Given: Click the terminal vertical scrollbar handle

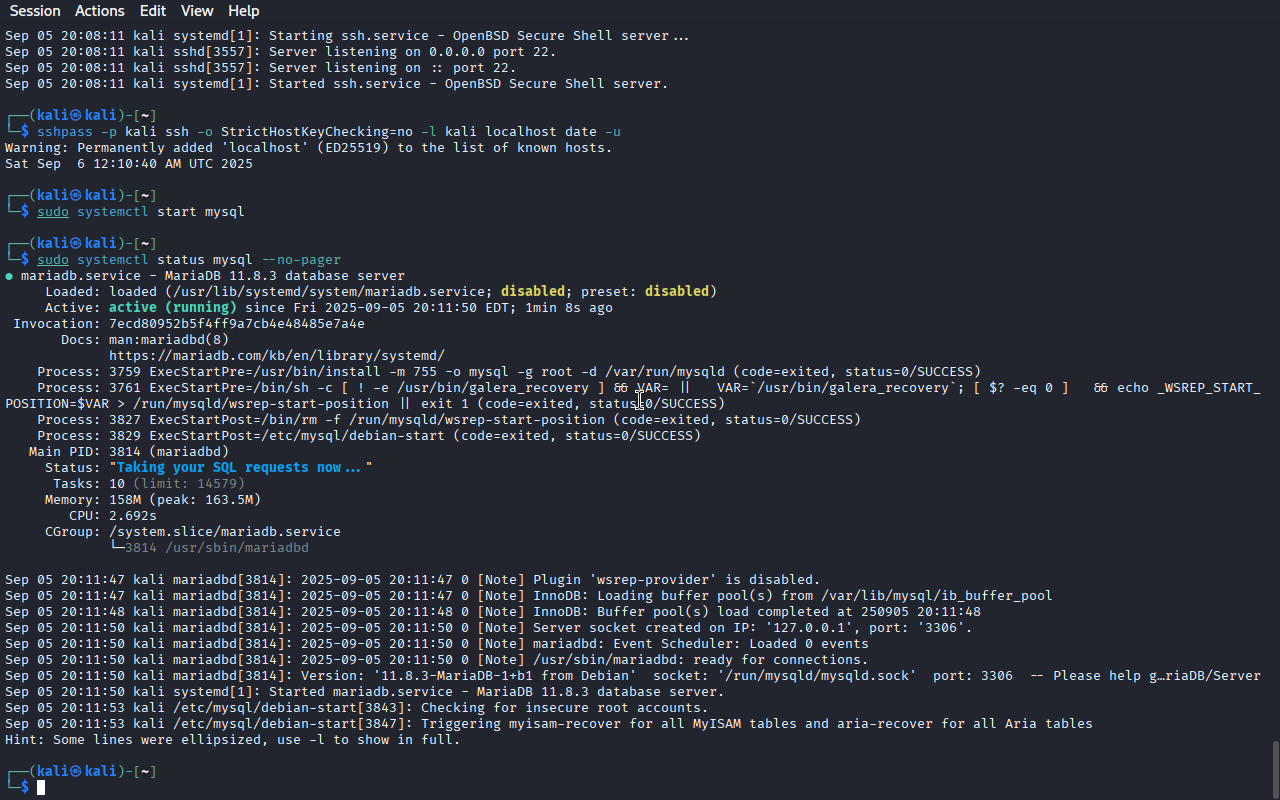Looking at the screenshot, I should coord(1275,768).
